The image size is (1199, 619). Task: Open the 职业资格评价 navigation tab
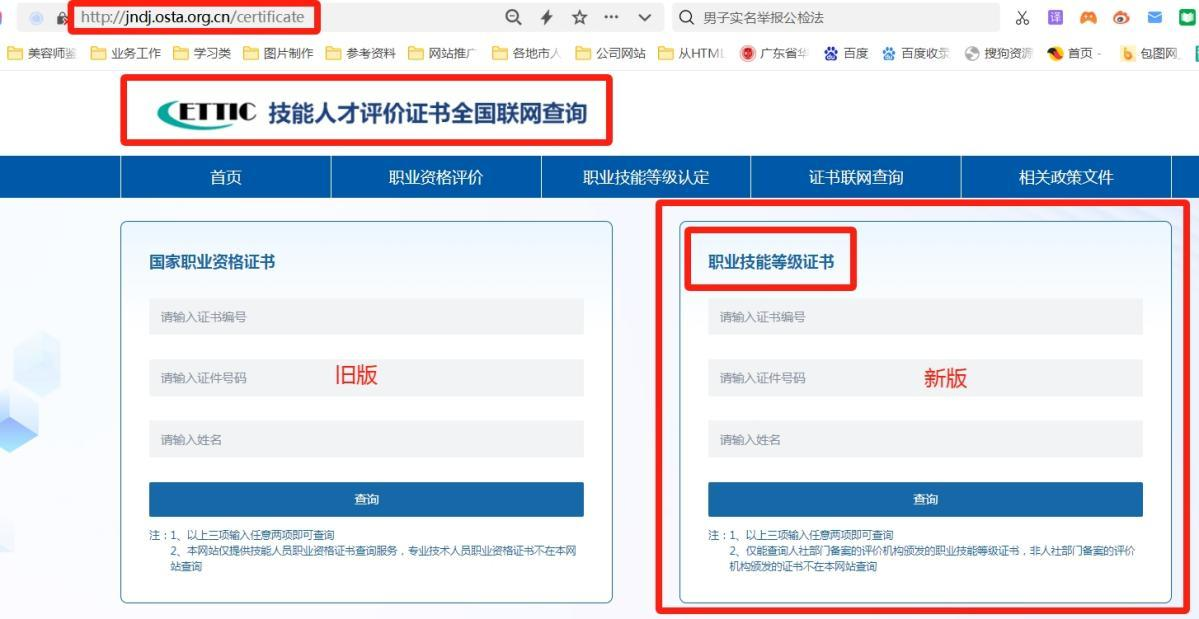point(436,177)
